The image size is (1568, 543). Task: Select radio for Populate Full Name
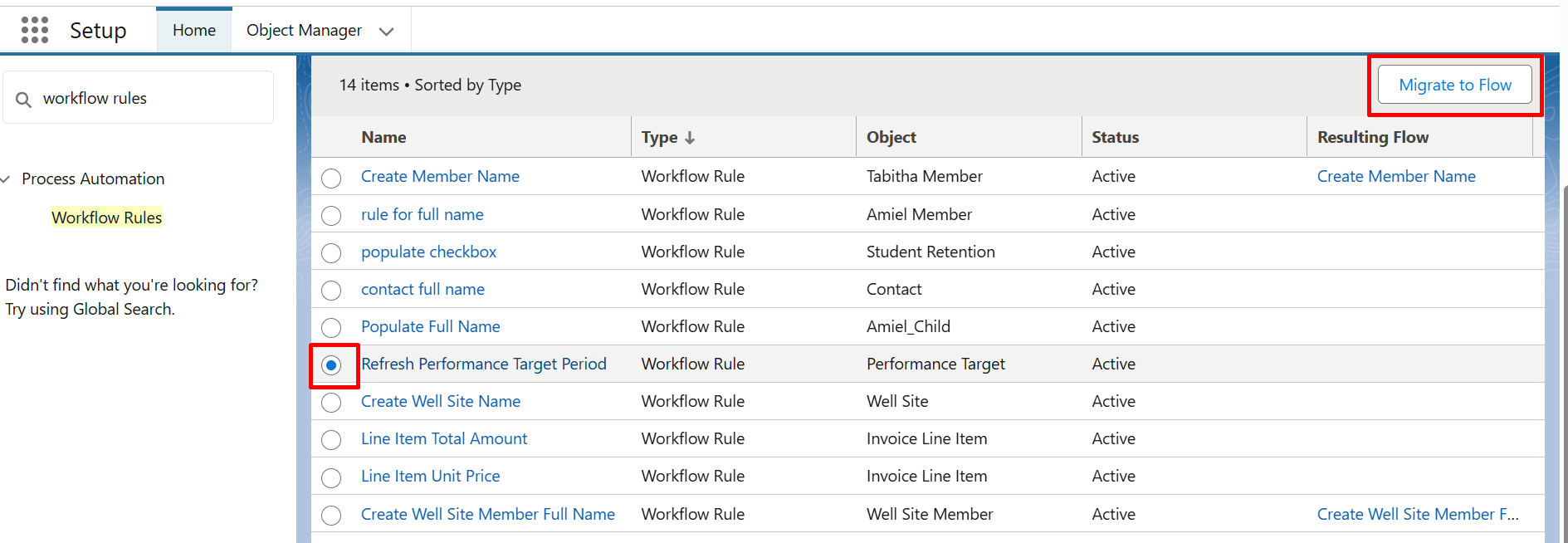331,328
